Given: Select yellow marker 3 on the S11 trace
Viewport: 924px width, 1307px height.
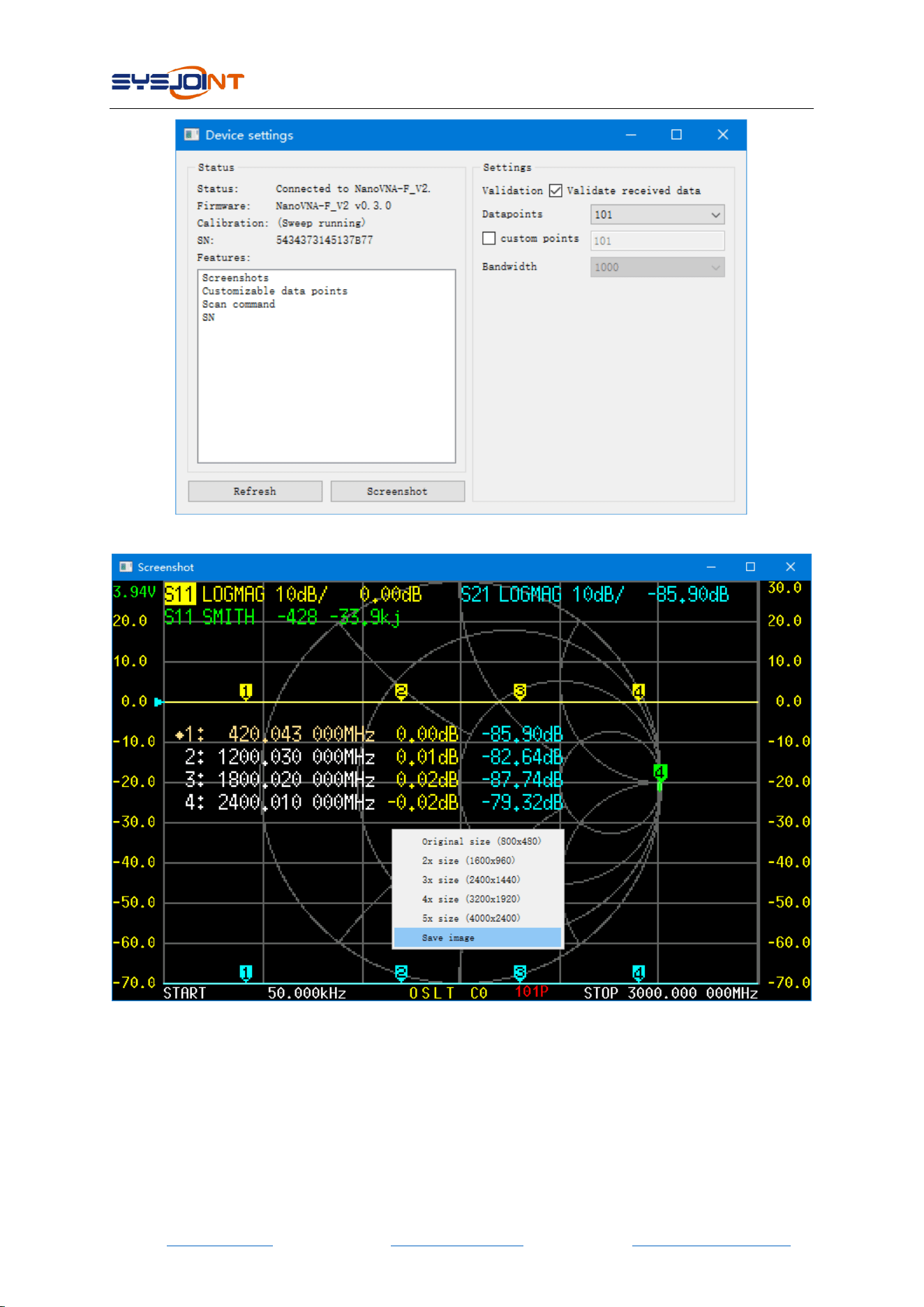Looking at the screenshot, I should [x=519, y=692].
